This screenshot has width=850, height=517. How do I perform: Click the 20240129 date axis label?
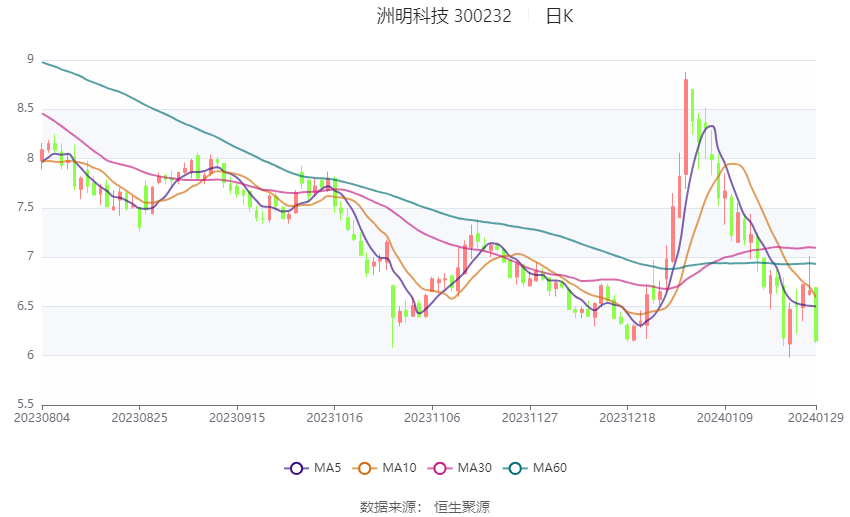(816, 418)
